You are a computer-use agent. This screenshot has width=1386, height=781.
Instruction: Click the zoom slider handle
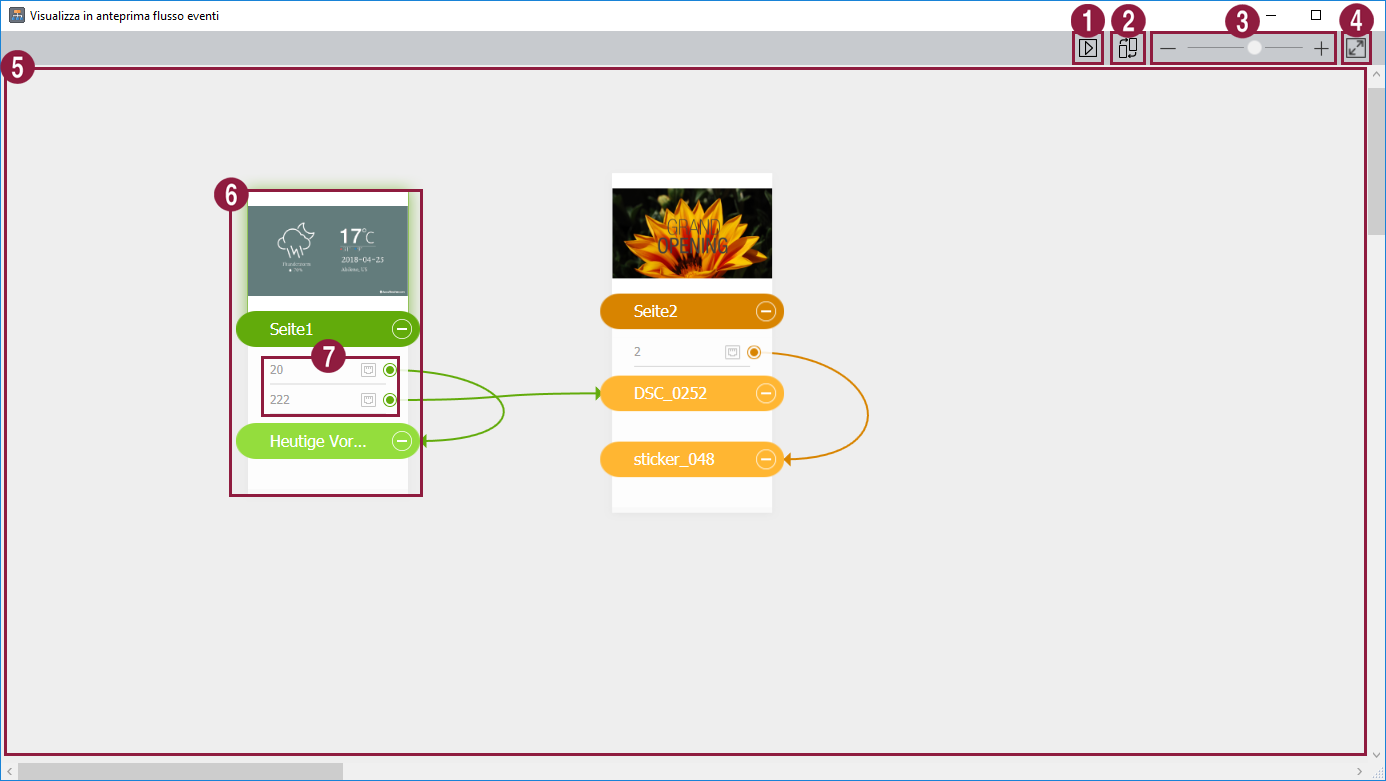tap(1254, 48)
